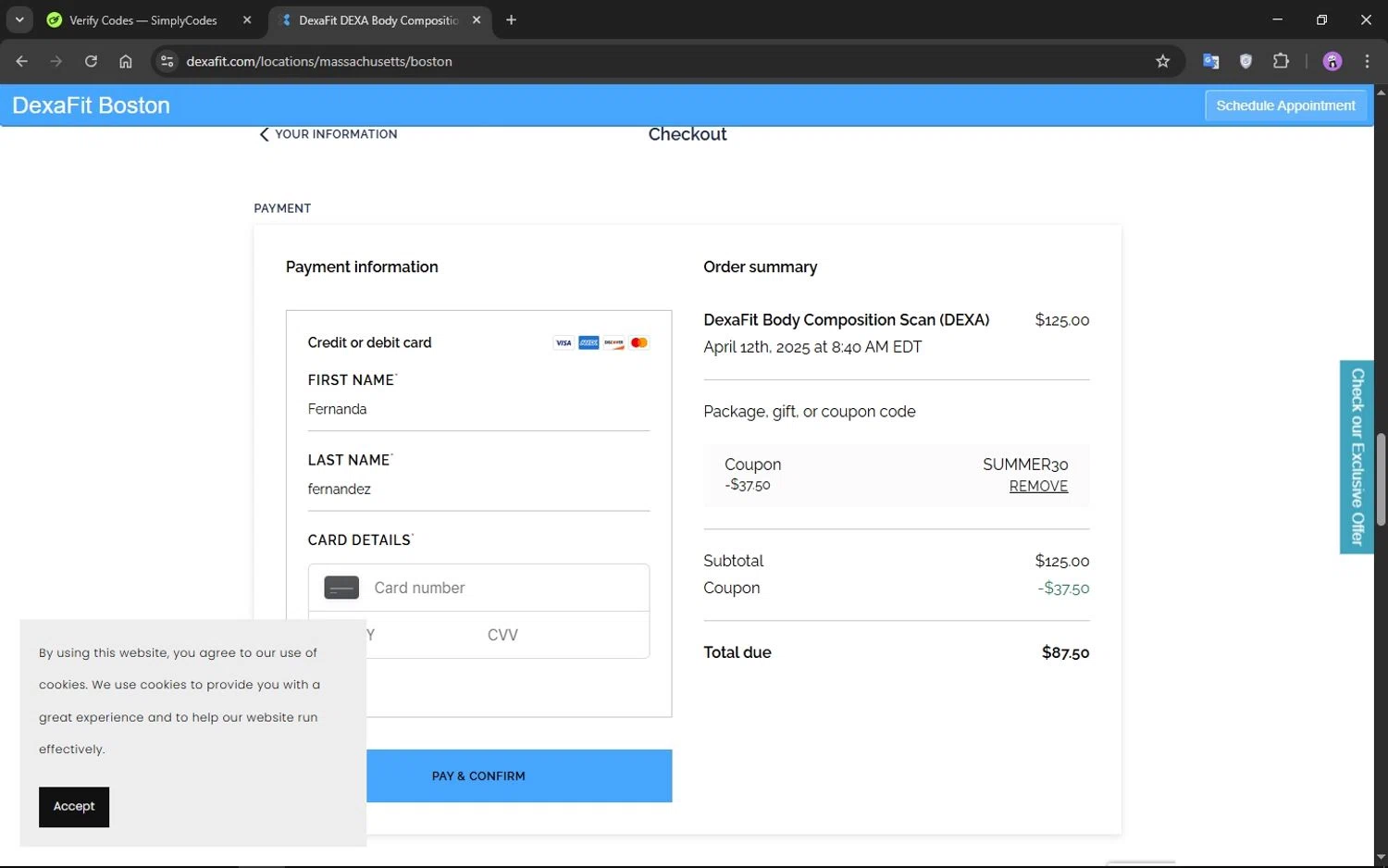The width and height of the screenshot is (1388, 868).
Task: Click the browser forward arrow
Action: pyautogui.click(x=56, y=61)
